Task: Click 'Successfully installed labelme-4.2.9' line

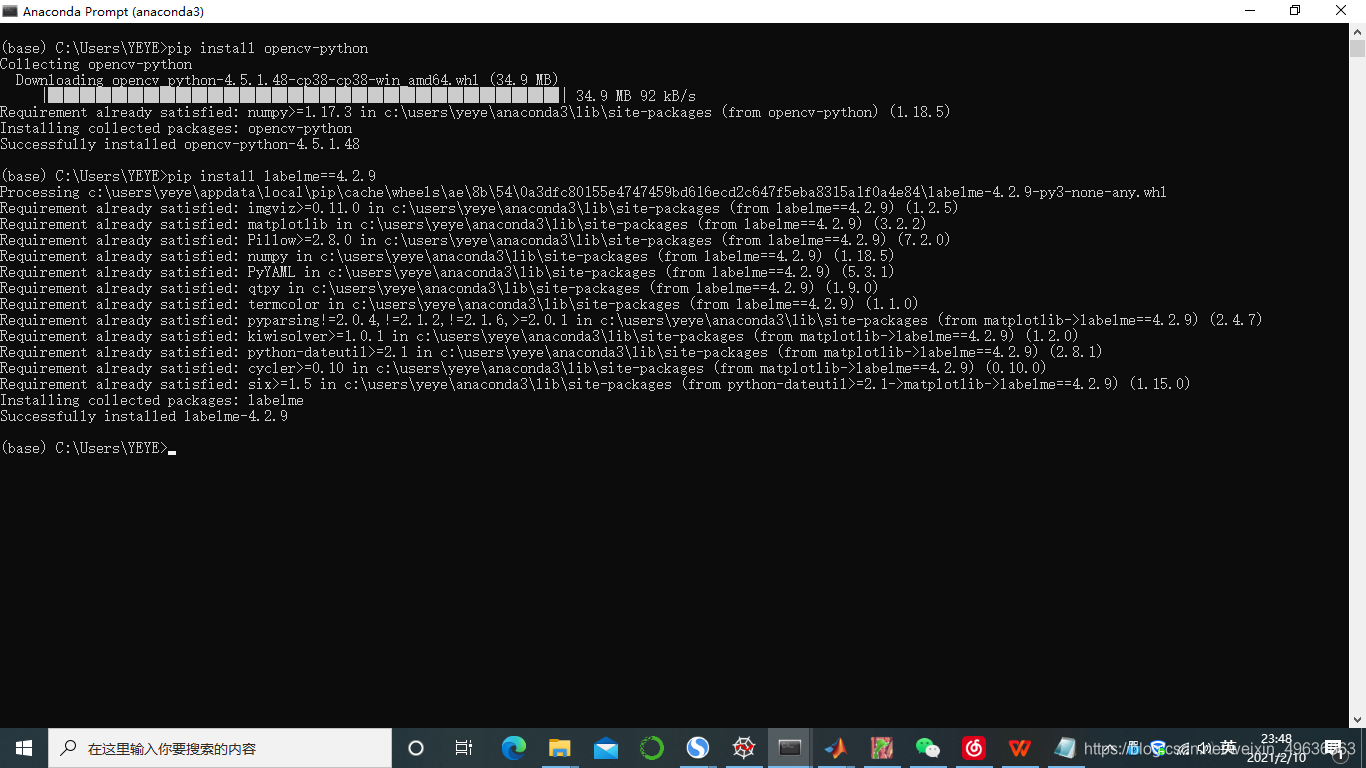Action: click(x=144, y=416)
